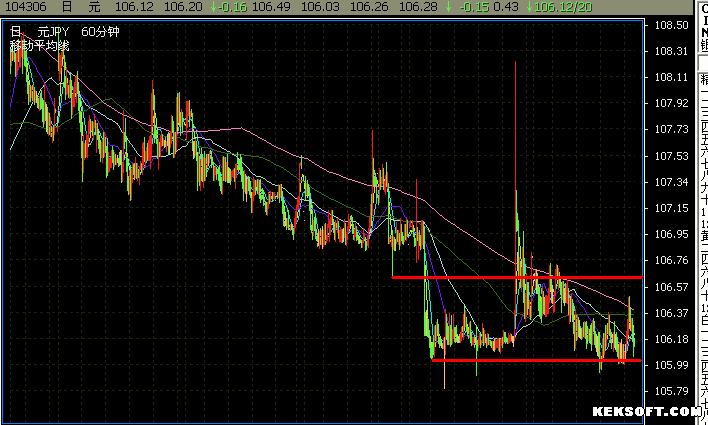
Task: Click the 104306 code in the top bar
Action: [x=26, y=7]
